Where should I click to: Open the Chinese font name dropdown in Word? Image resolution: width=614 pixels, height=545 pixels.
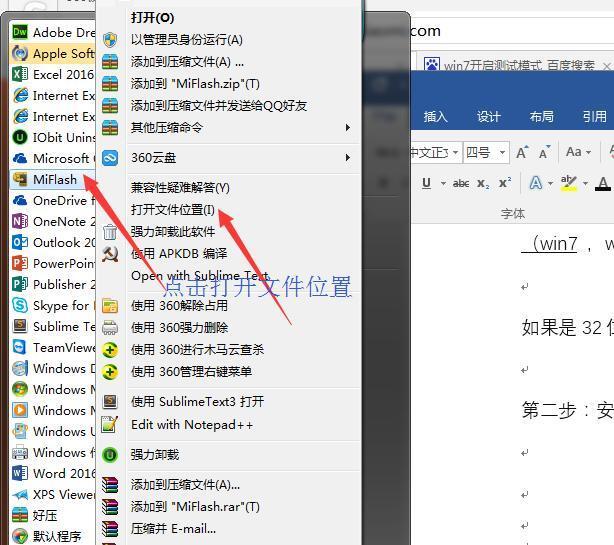tap(455, 152)
